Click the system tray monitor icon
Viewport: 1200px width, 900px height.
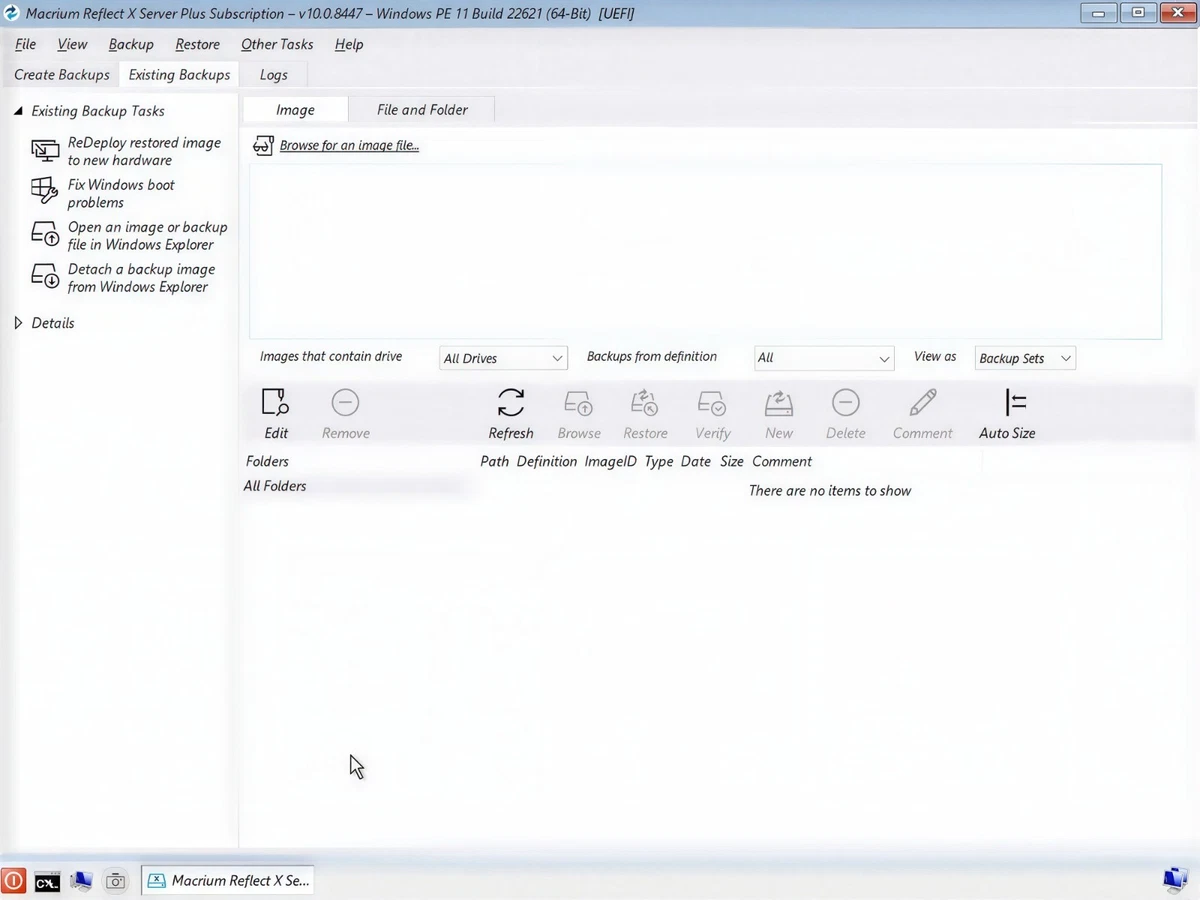[x=1175, y=880]
